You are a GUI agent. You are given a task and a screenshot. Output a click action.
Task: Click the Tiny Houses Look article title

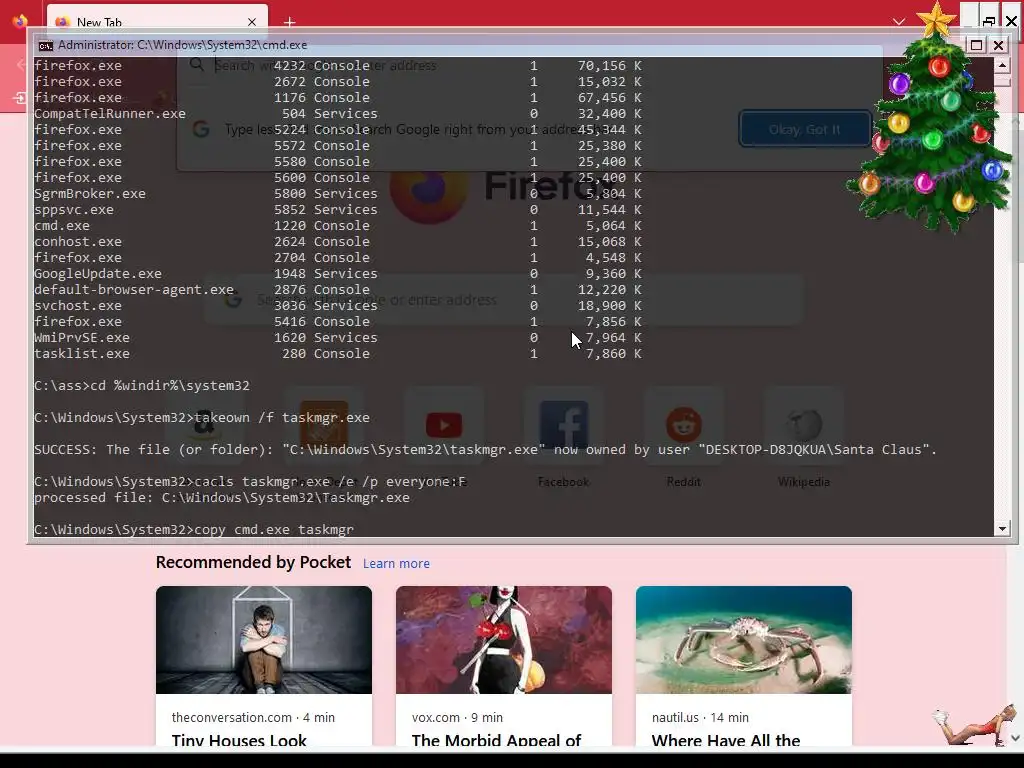(x=239, y=741)
